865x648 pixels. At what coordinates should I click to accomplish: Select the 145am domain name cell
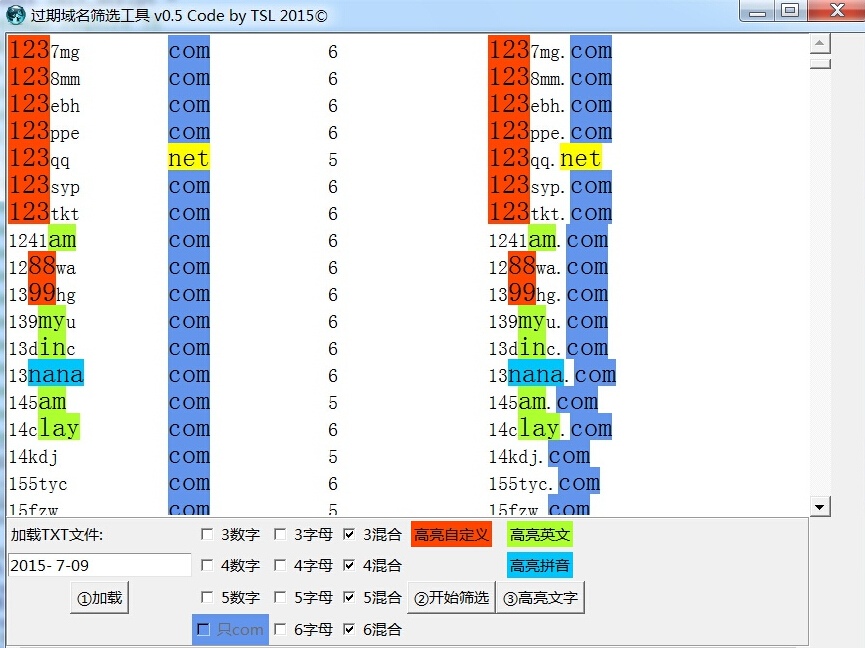point(38,403)
